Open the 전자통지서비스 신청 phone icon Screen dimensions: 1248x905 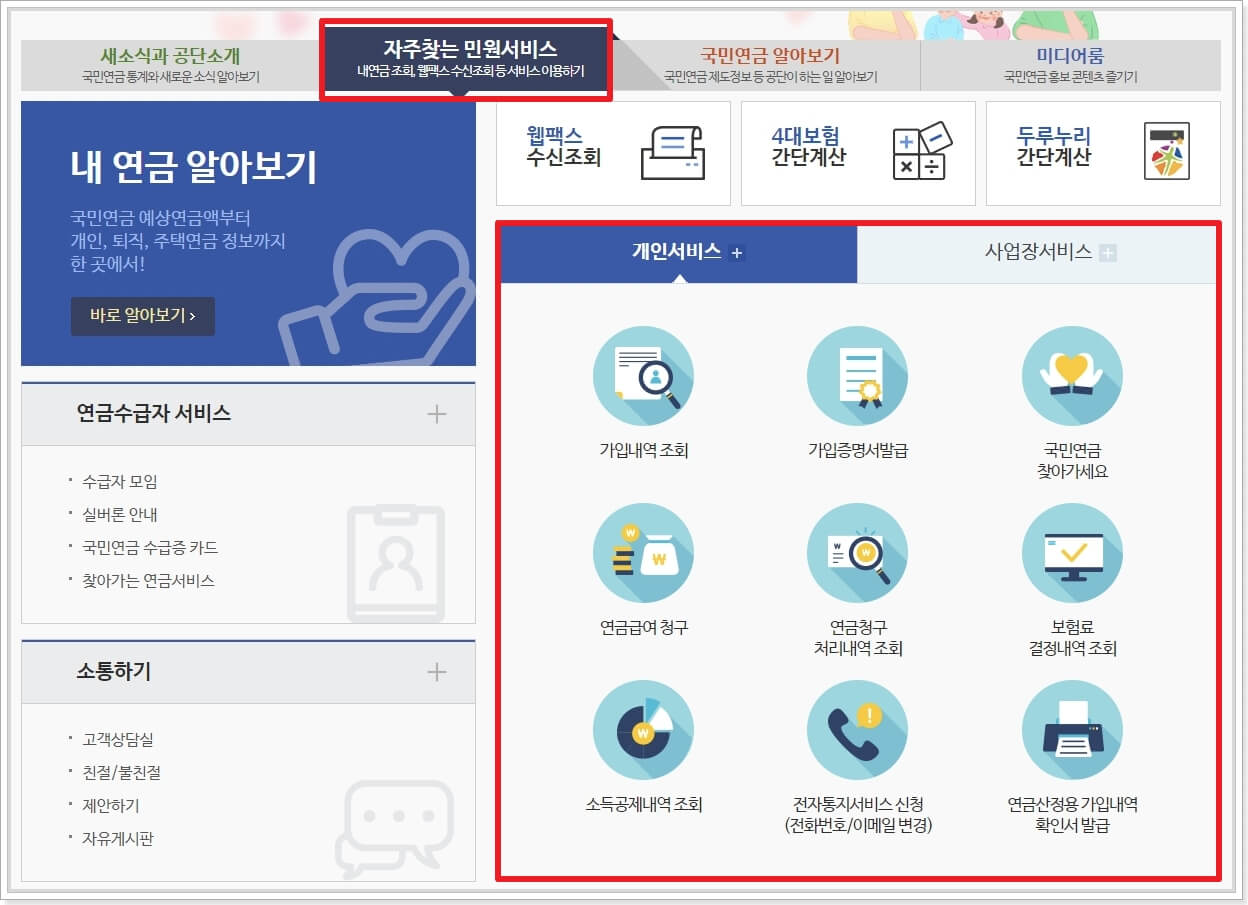coord(858,731)
